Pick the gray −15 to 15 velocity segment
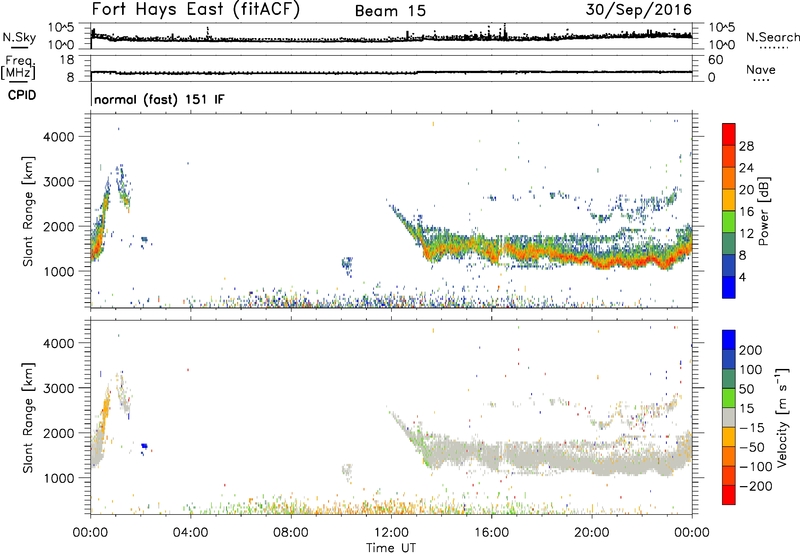 729,417
